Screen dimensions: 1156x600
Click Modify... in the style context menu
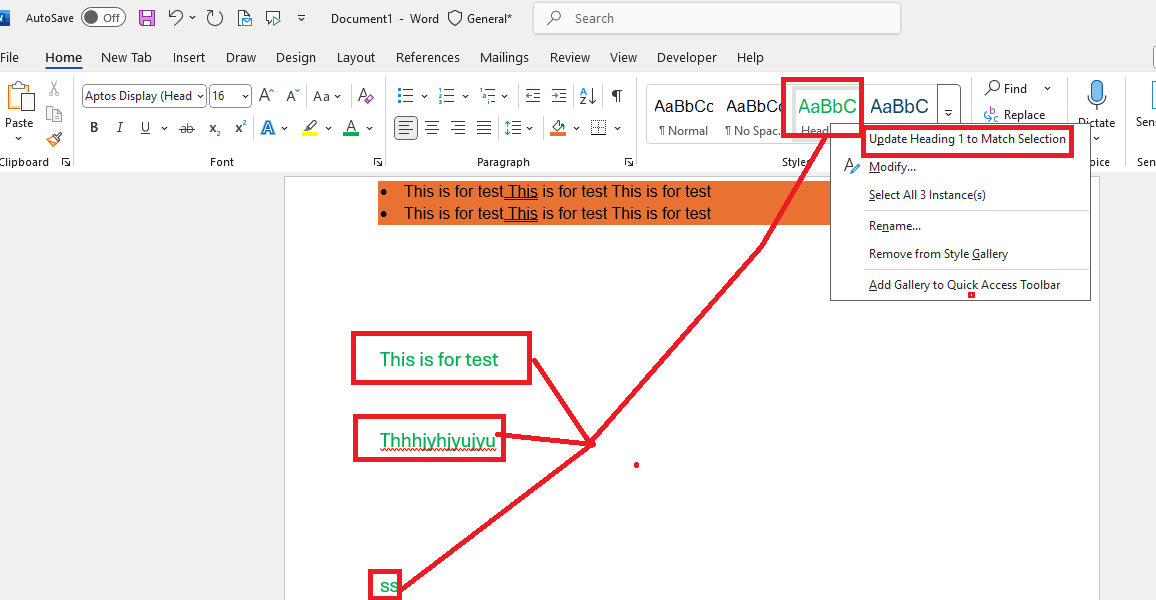coord(892,167)
